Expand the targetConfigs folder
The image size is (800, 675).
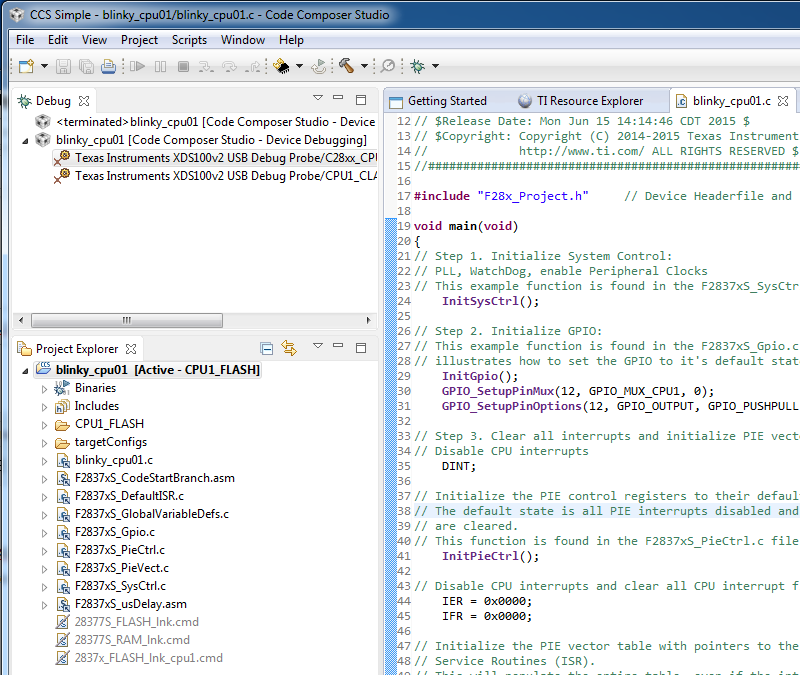pyautogui.click(x=44, y=443)
